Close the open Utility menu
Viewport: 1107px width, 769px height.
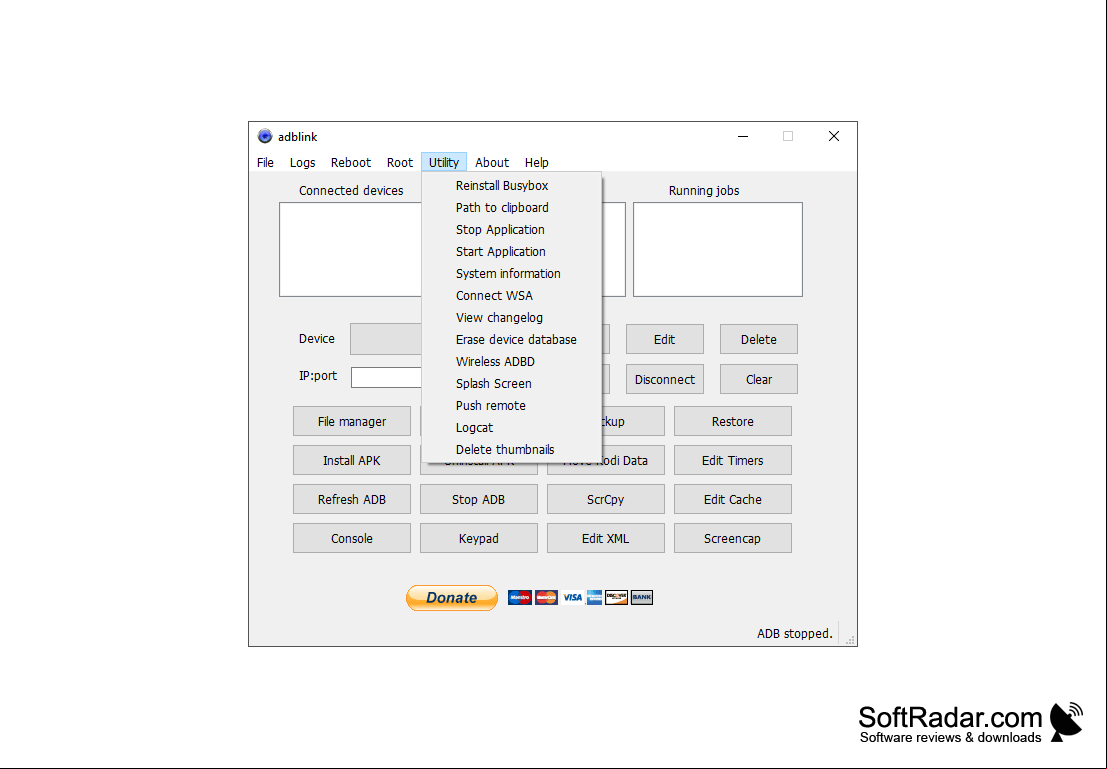click(x=444, y=162)
